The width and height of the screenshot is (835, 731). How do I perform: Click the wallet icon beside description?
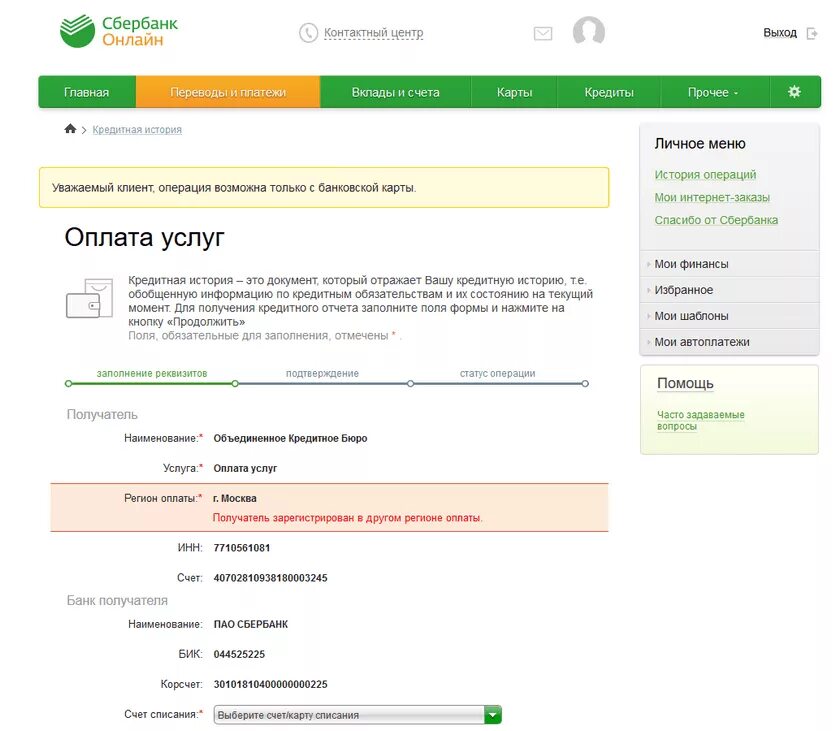[89, 298]
